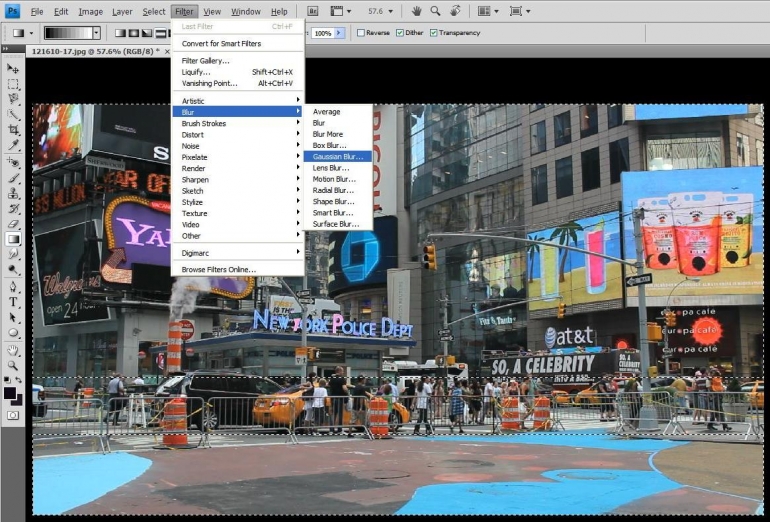Choose Motion Blur from submenu

click(338, 179)
